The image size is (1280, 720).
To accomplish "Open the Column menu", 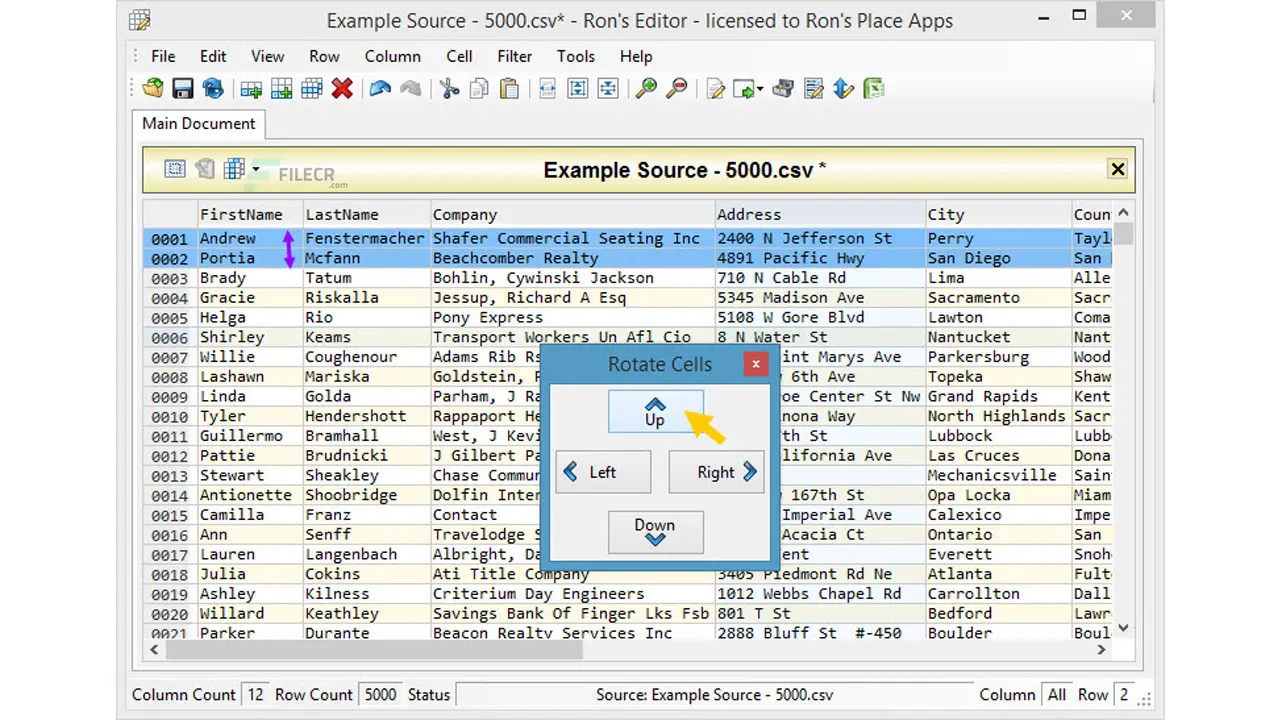I will tap(393, 56).
